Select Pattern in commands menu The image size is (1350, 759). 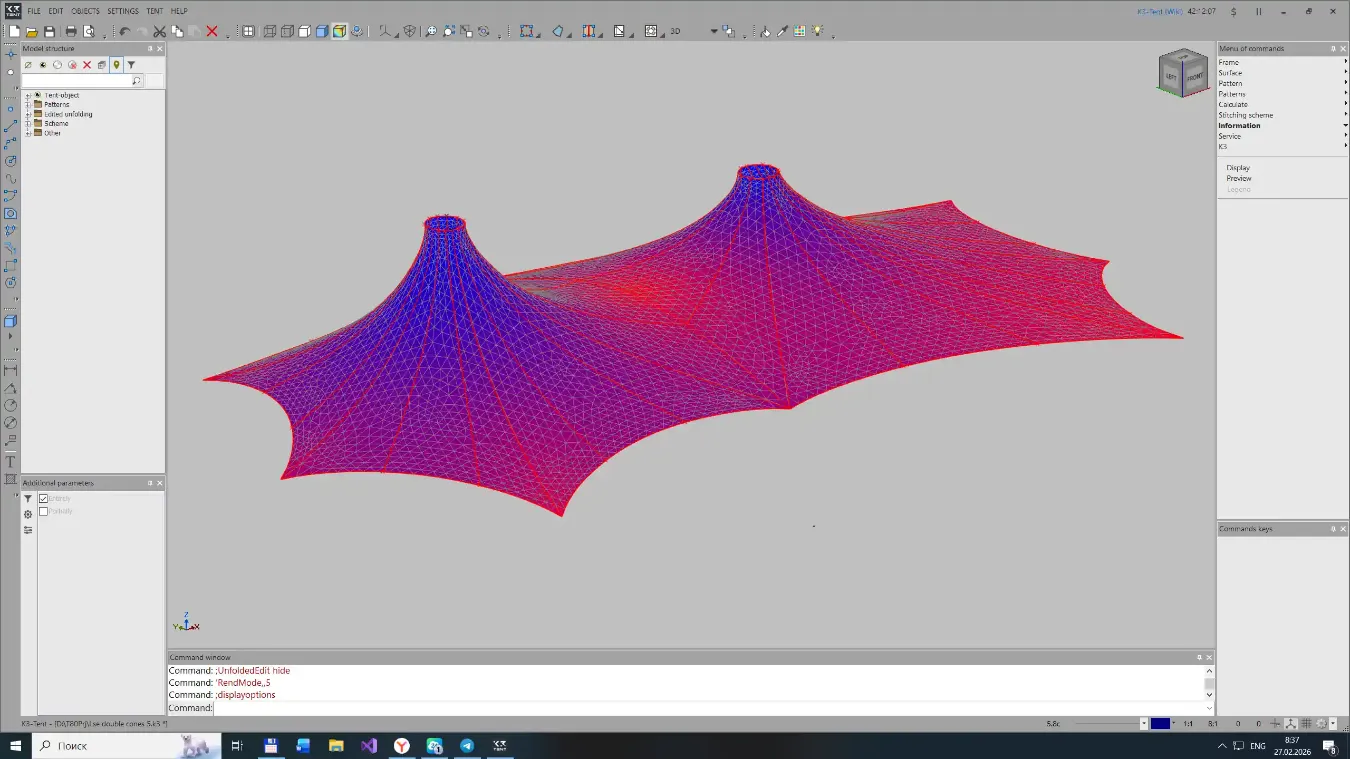1283,83
